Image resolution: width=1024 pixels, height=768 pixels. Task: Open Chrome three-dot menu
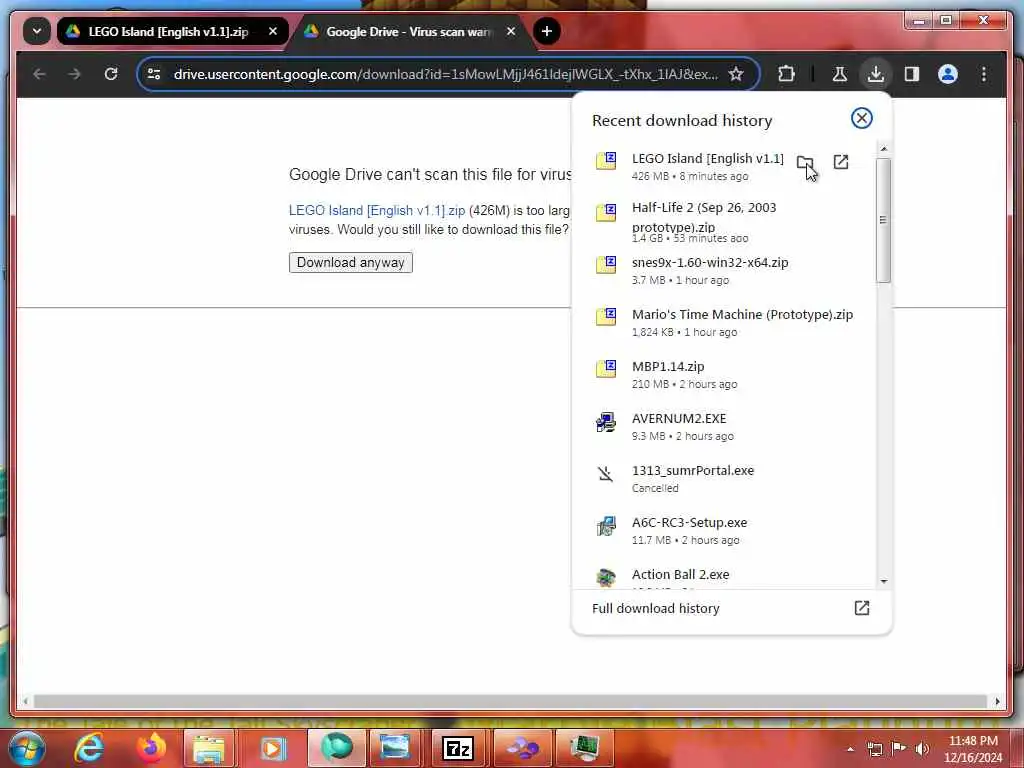pyautogui.click(x=984, y=74)
